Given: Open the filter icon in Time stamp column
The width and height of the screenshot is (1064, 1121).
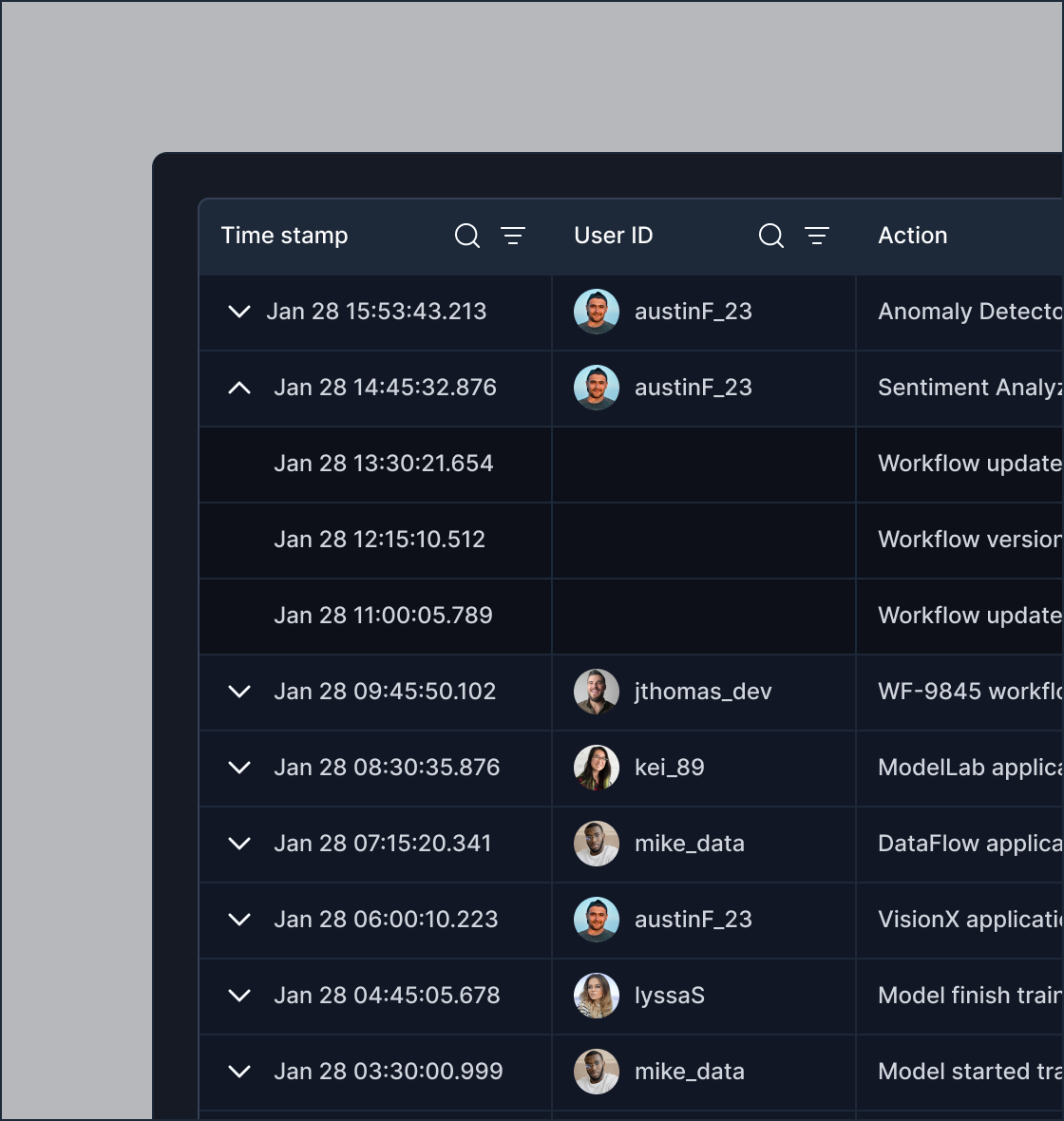Looking at the screenshot, I should point(513,236).
